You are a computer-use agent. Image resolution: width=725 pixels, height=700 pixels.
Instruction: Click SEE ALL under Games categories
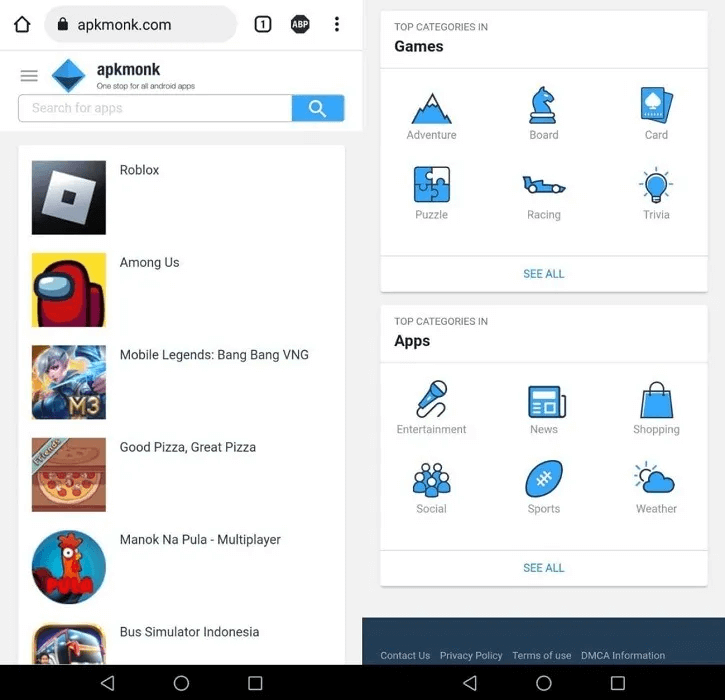pyautogui.click(x=544, y=274)
